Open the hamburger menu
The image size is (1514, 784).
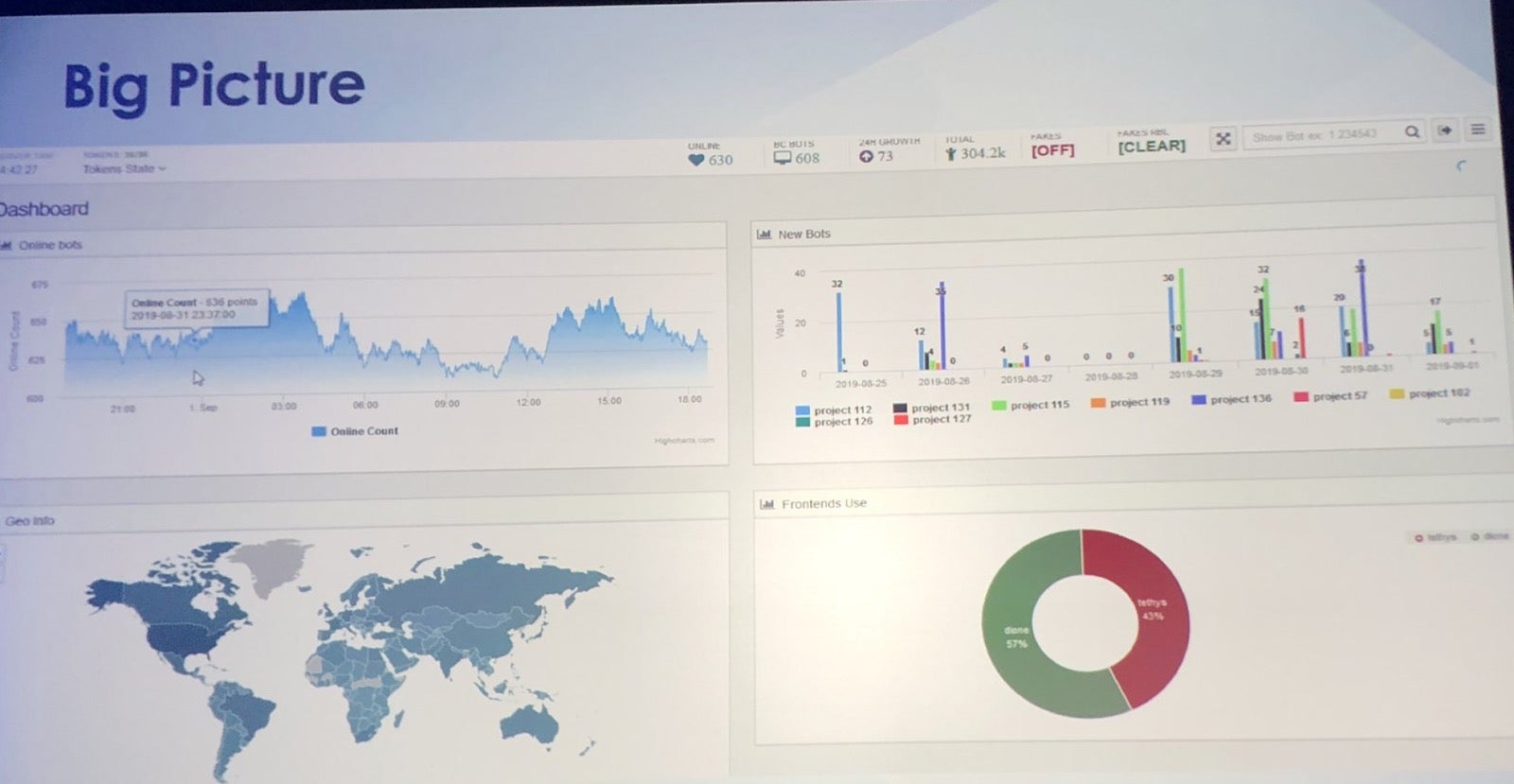pyautogui.click(x=1477, y=130)
